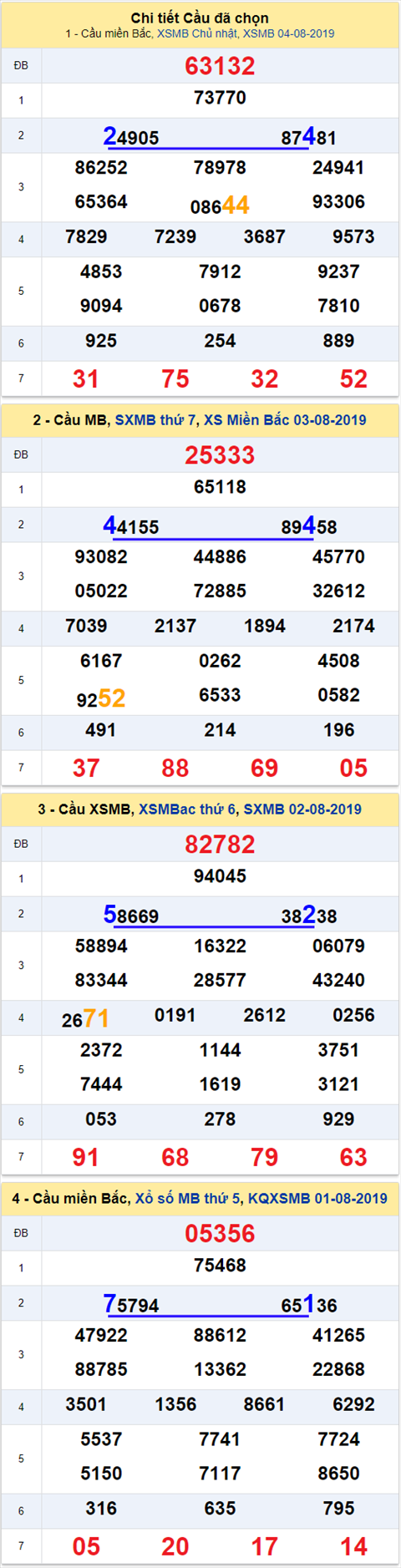Select fourth prize number 0256
Image resolution: width=401 pixels, height=1568 pixels.
click(353, 1016)
